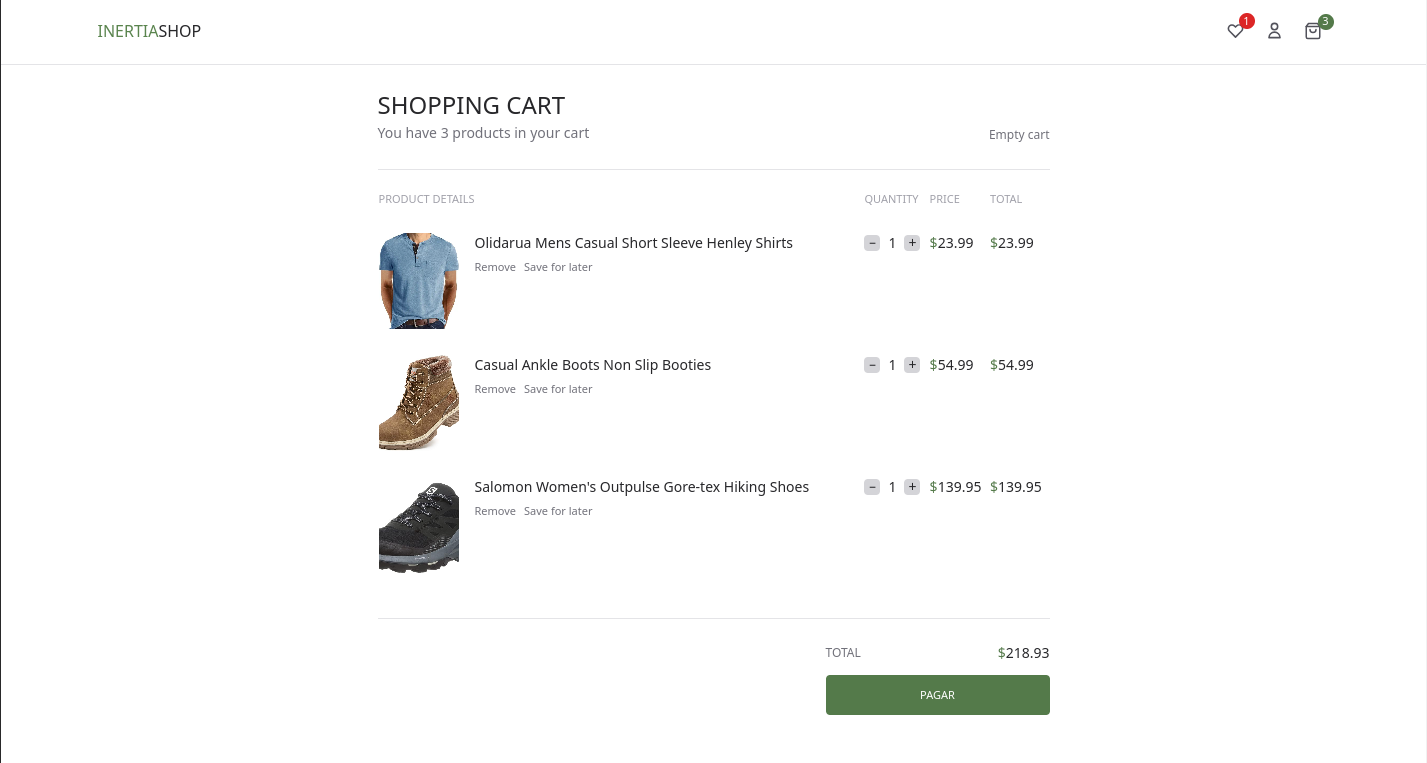Open the blue Henley shirt thumbnail

pyautogui.click(x=419, y=281)
